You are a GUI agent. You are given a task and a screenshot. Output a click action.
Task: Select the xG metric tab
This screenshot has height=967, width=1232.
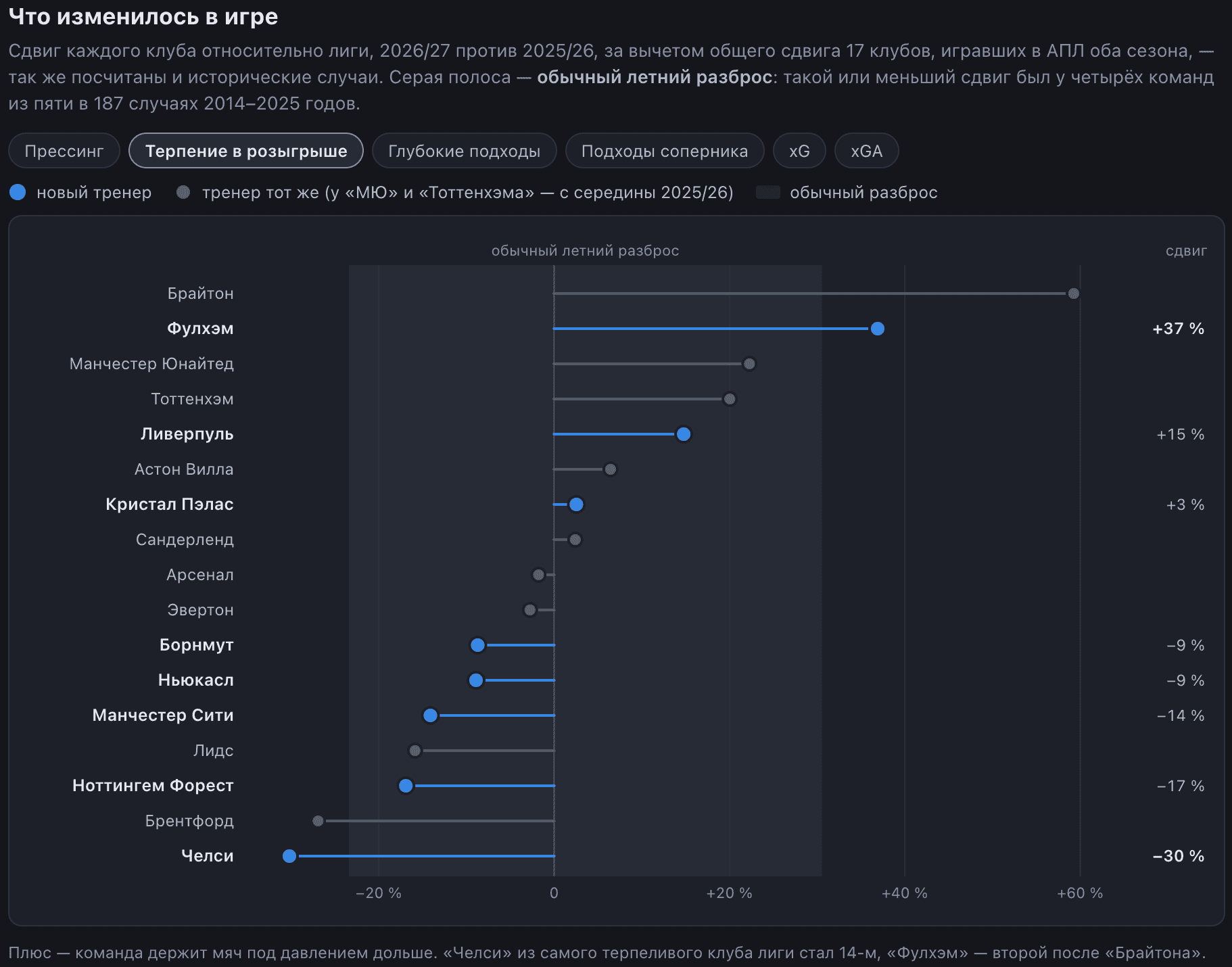click(x=799, y=151)
